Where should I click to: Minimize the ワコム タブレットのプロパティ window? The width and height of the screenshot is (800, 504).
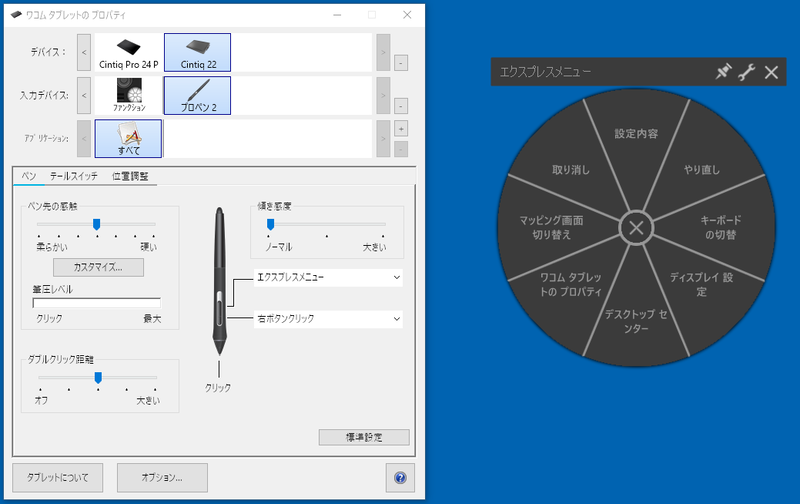pos(337,15)
